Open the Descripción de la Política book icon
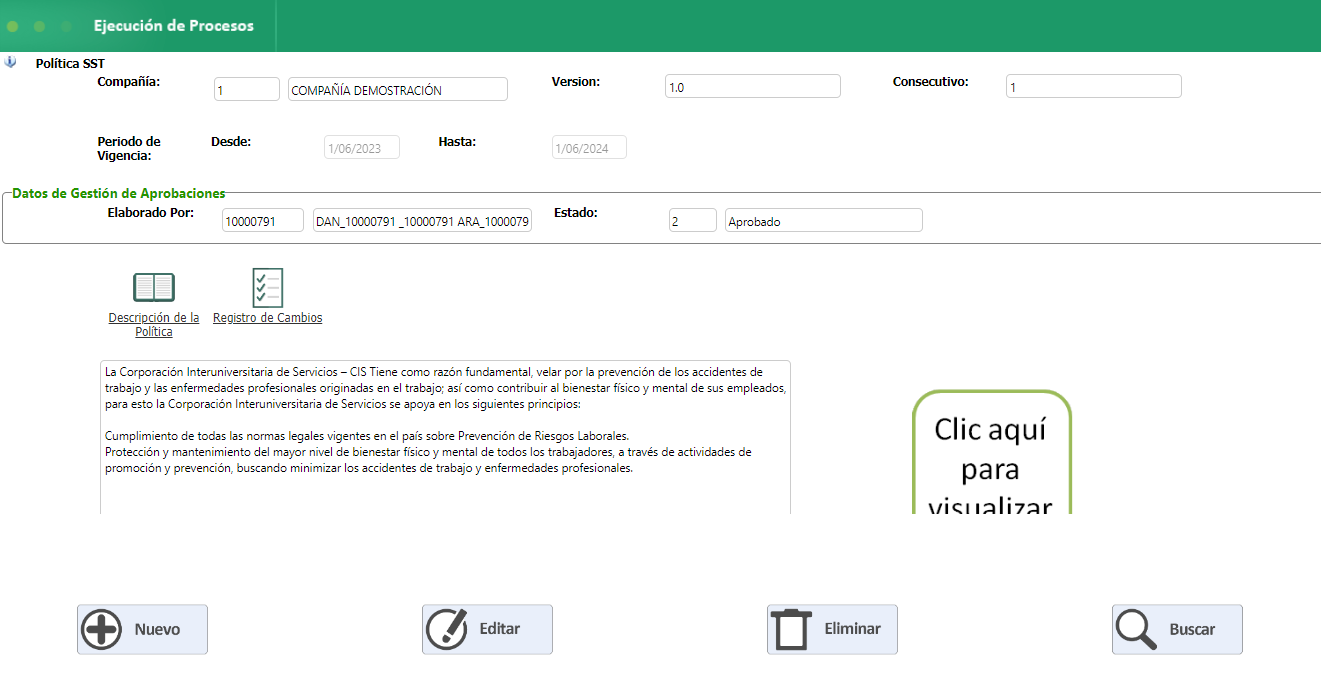 click(152, 286)
